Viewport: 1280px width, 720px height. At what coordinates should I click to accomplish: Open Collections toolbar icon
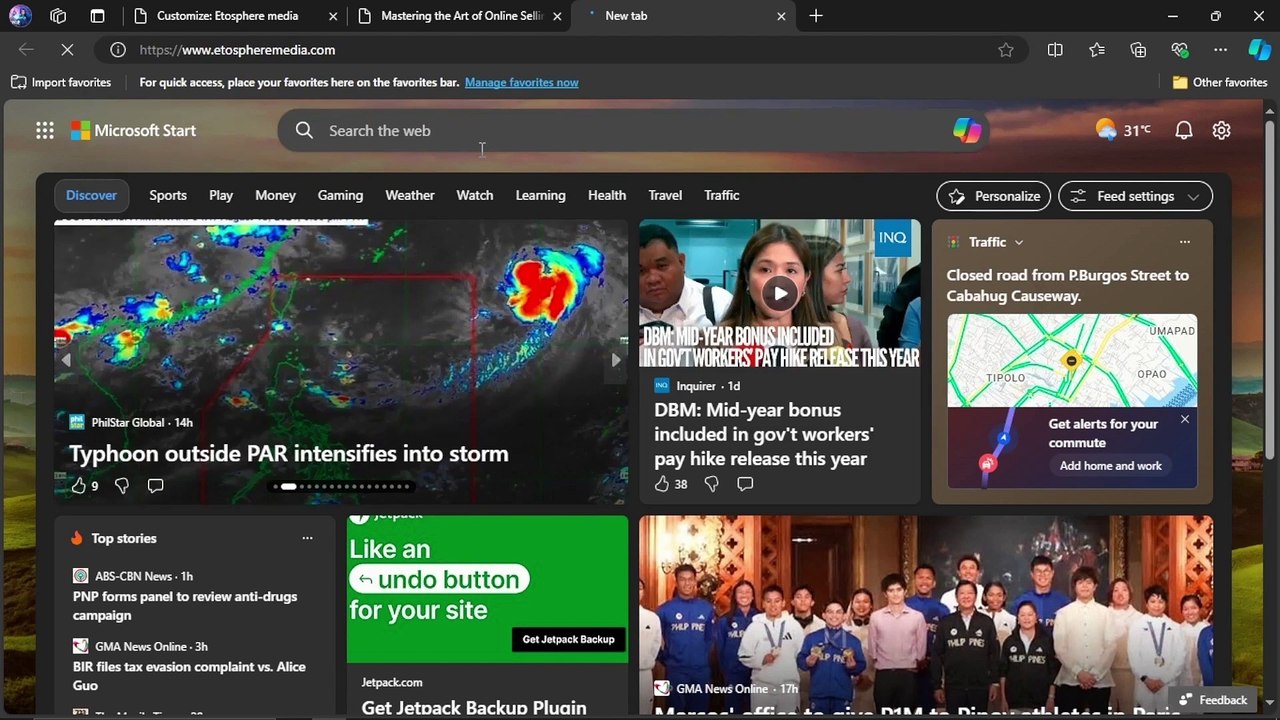1138,50
